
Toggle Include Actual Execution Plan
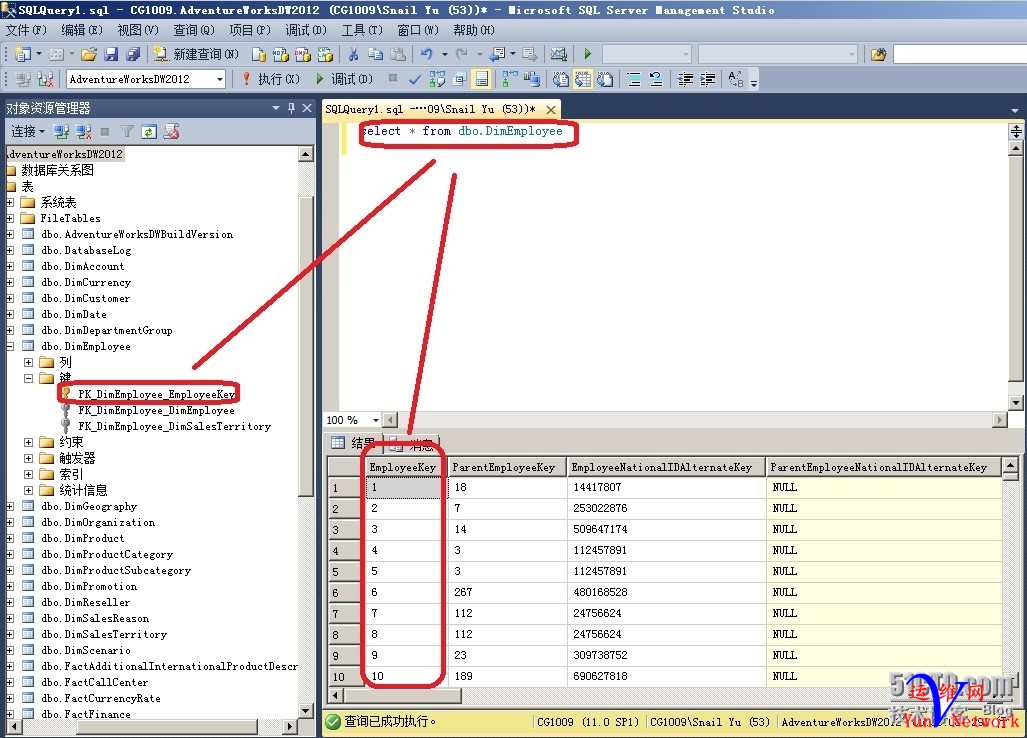[x=509, y=79]
